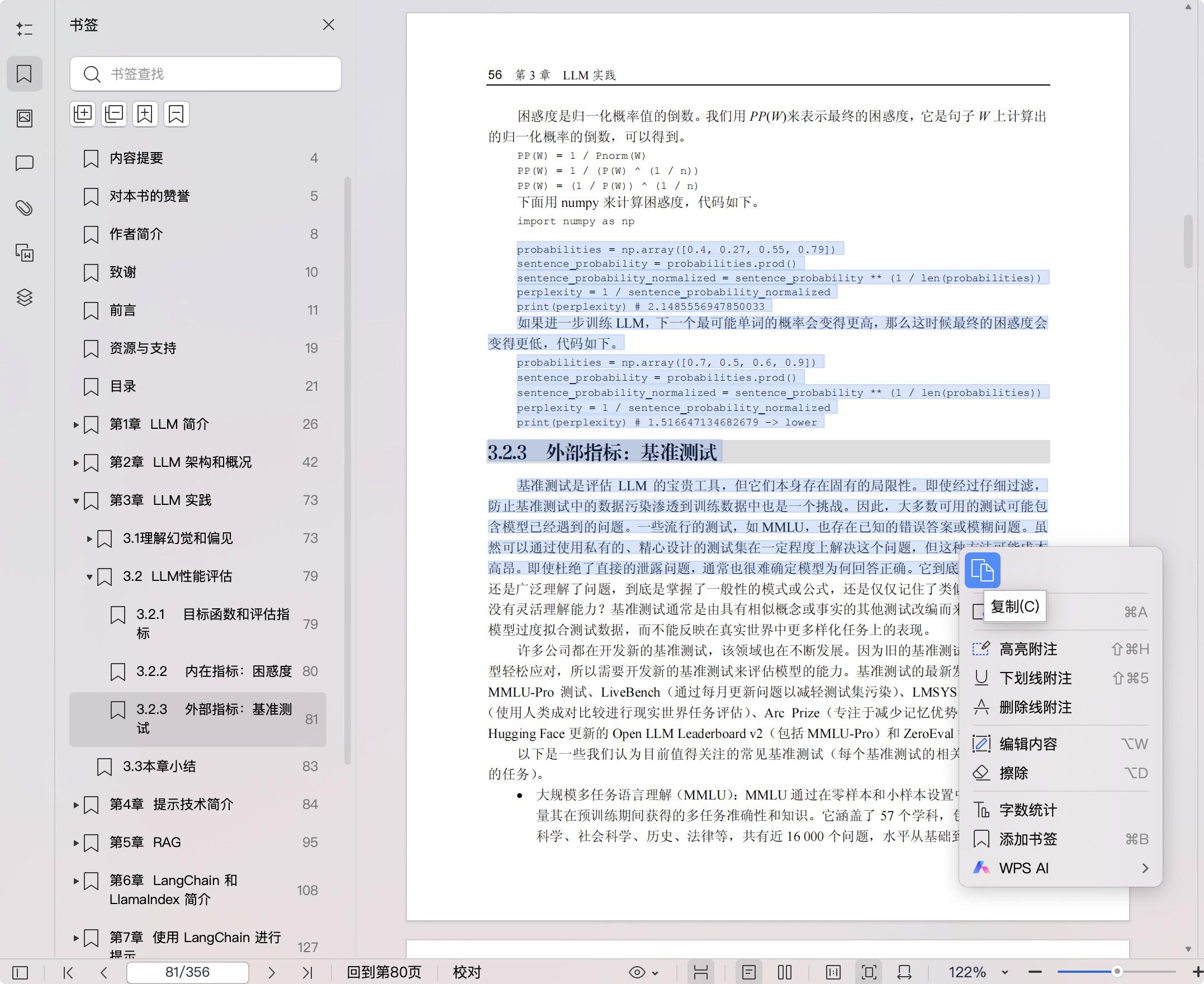Screen dimensions: 1204x984
Task: Expand 第2章 LLM 架构和概况 bookmark
Action: (76, 462)
